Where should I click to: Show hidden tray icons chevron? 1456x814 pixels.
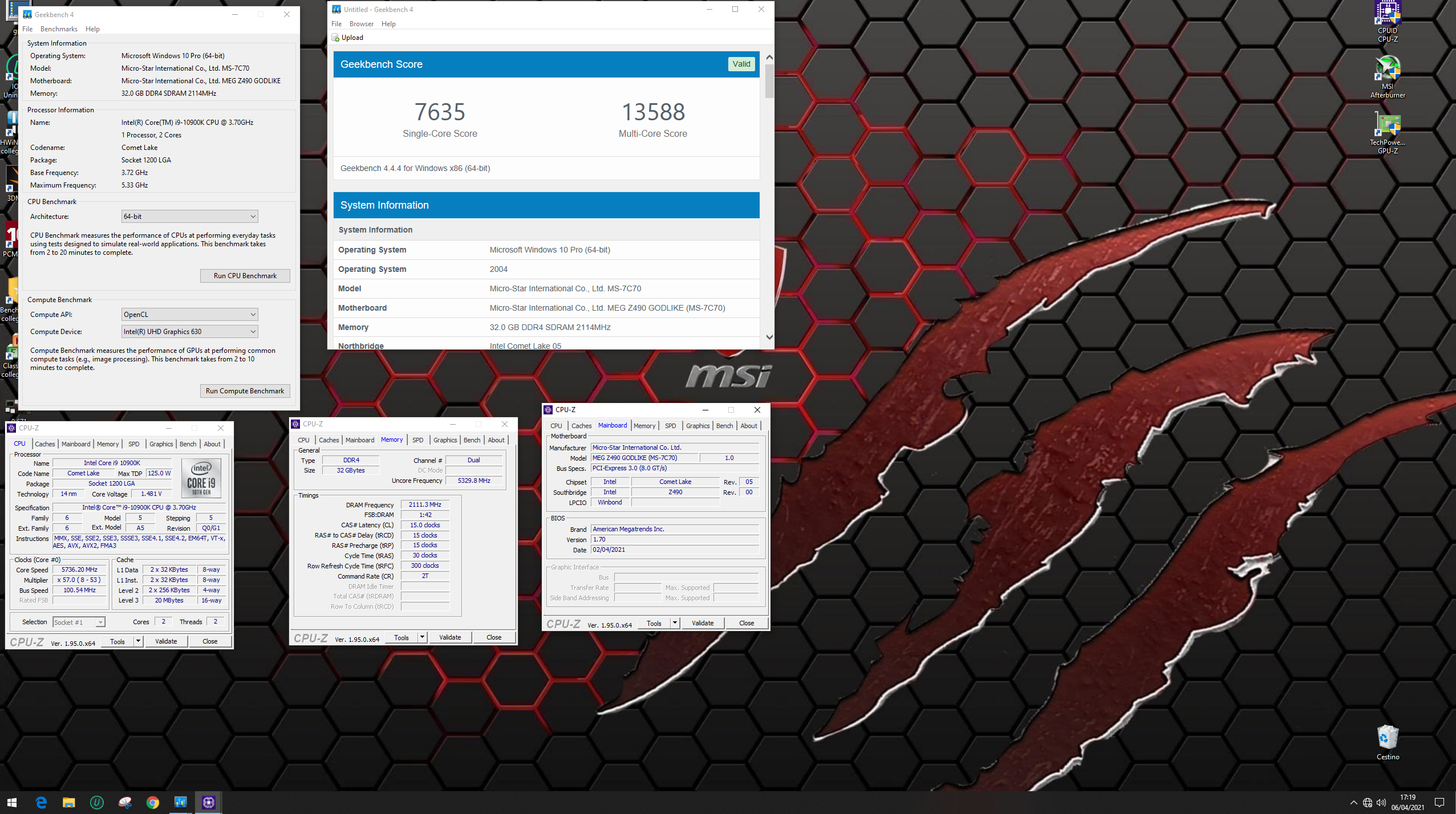(x=1353, y=803)
